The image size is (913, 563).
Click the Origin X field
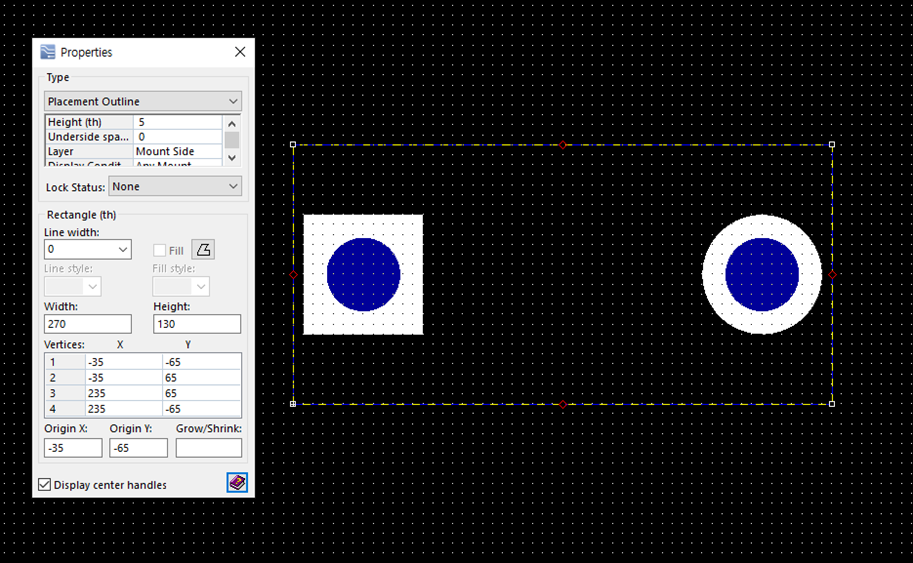coord(73,448)
